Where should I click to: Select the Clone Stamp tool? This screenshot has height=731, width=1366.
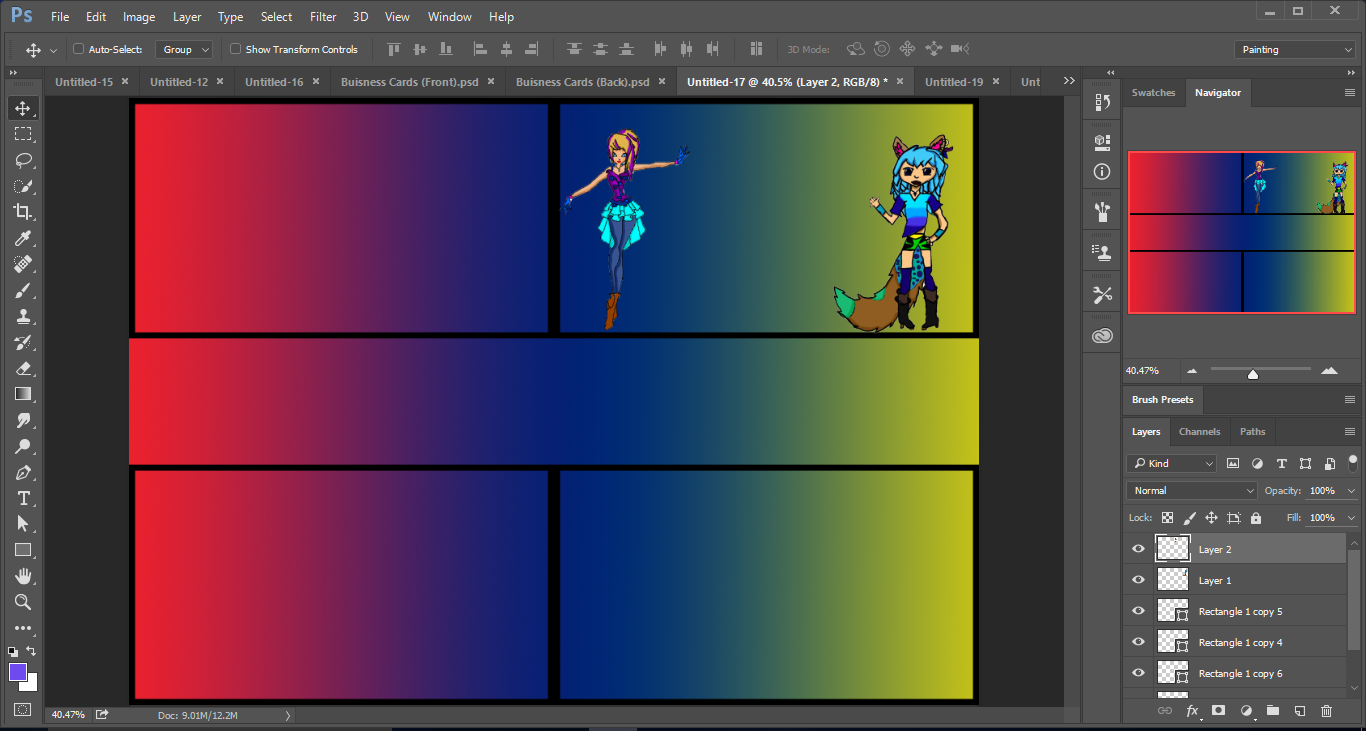point(23,316)
